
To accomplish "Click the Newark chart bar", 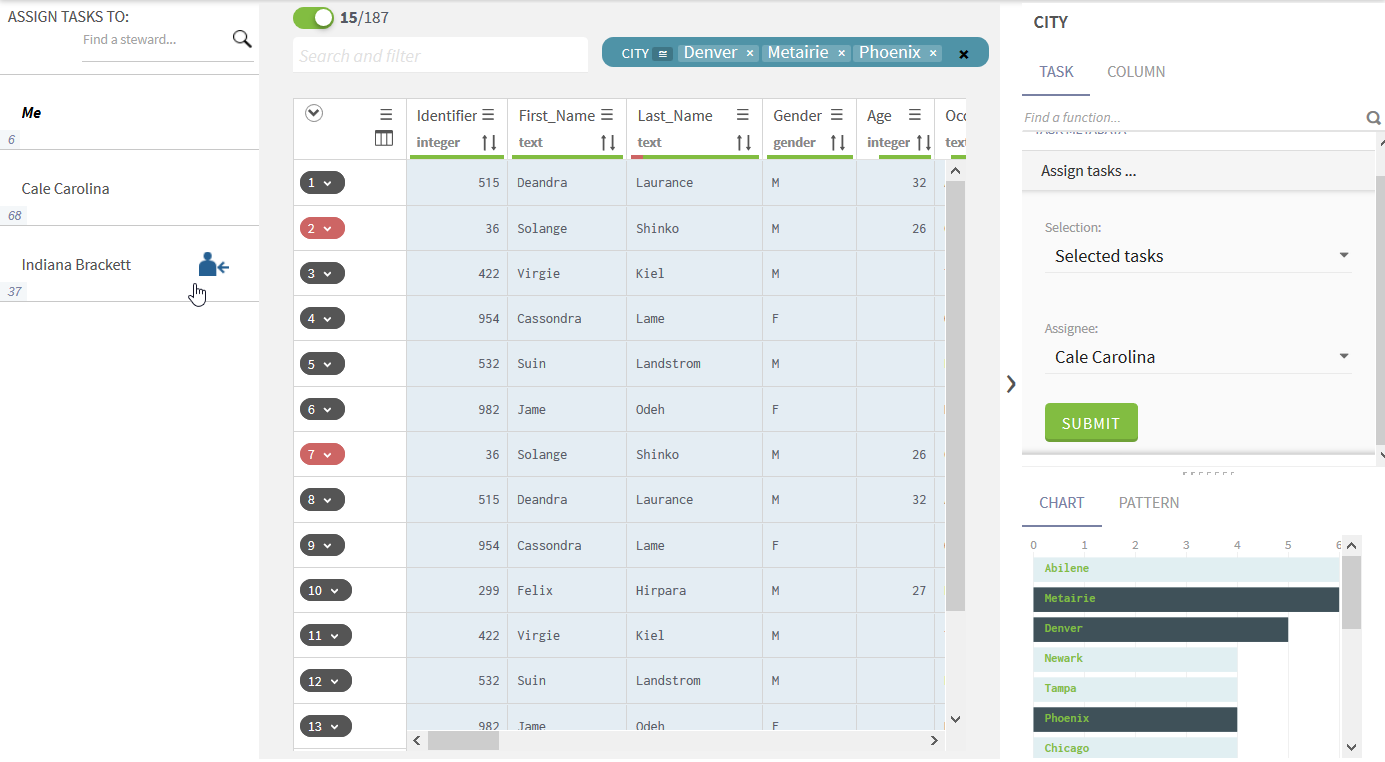I will click(x=1135, y=659).
